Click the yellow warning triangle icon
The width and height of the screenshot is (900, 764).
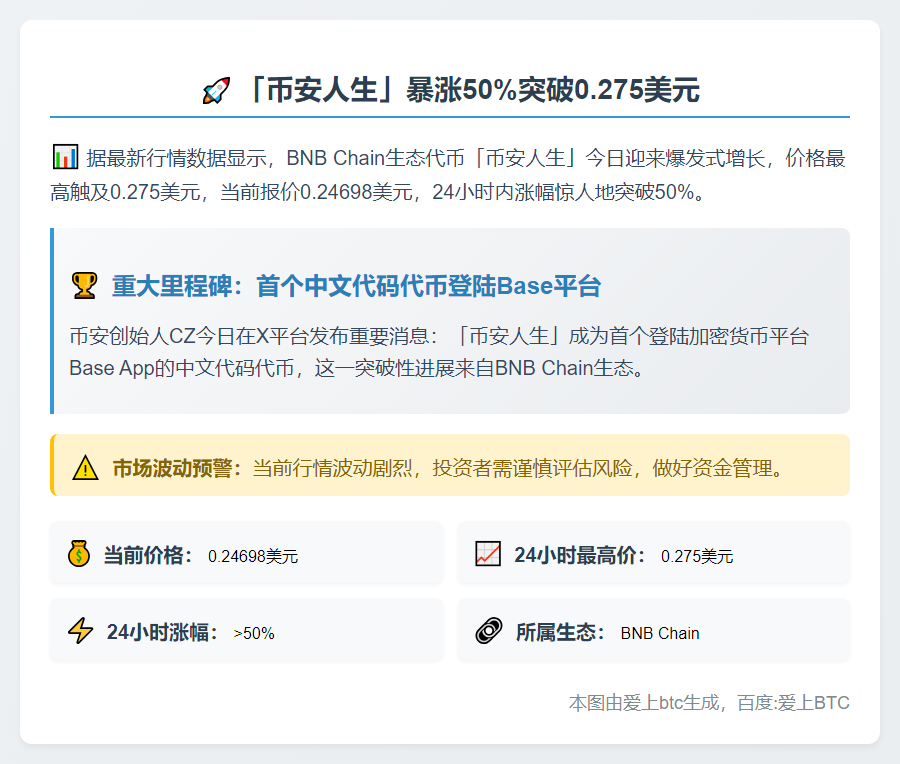[86, 467]
